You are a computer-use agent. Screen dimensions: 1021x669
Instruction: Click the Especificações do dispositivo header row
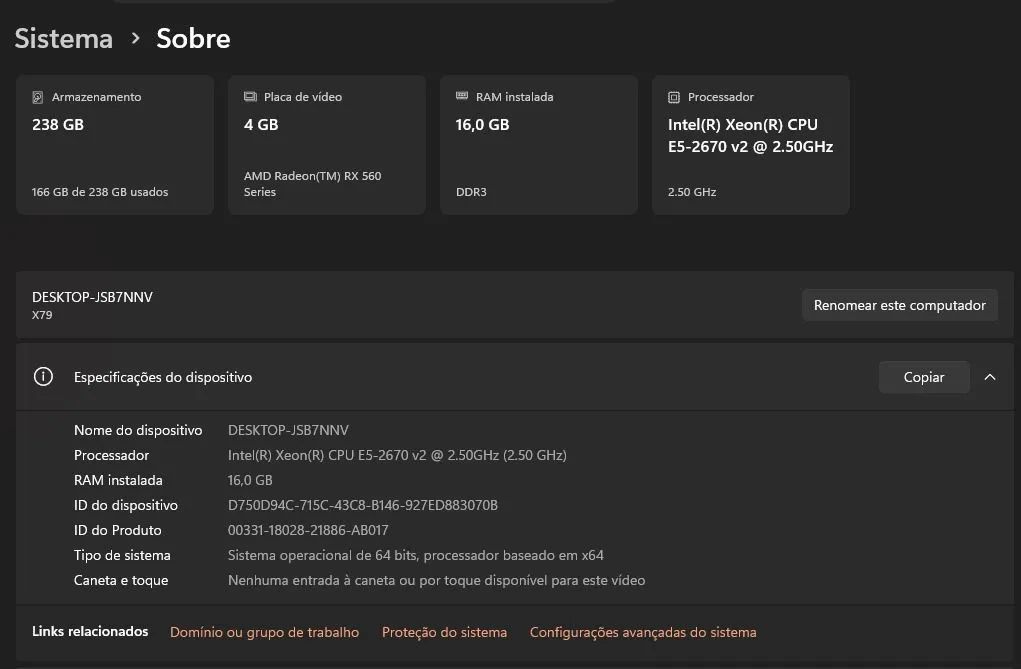[514, 377]
